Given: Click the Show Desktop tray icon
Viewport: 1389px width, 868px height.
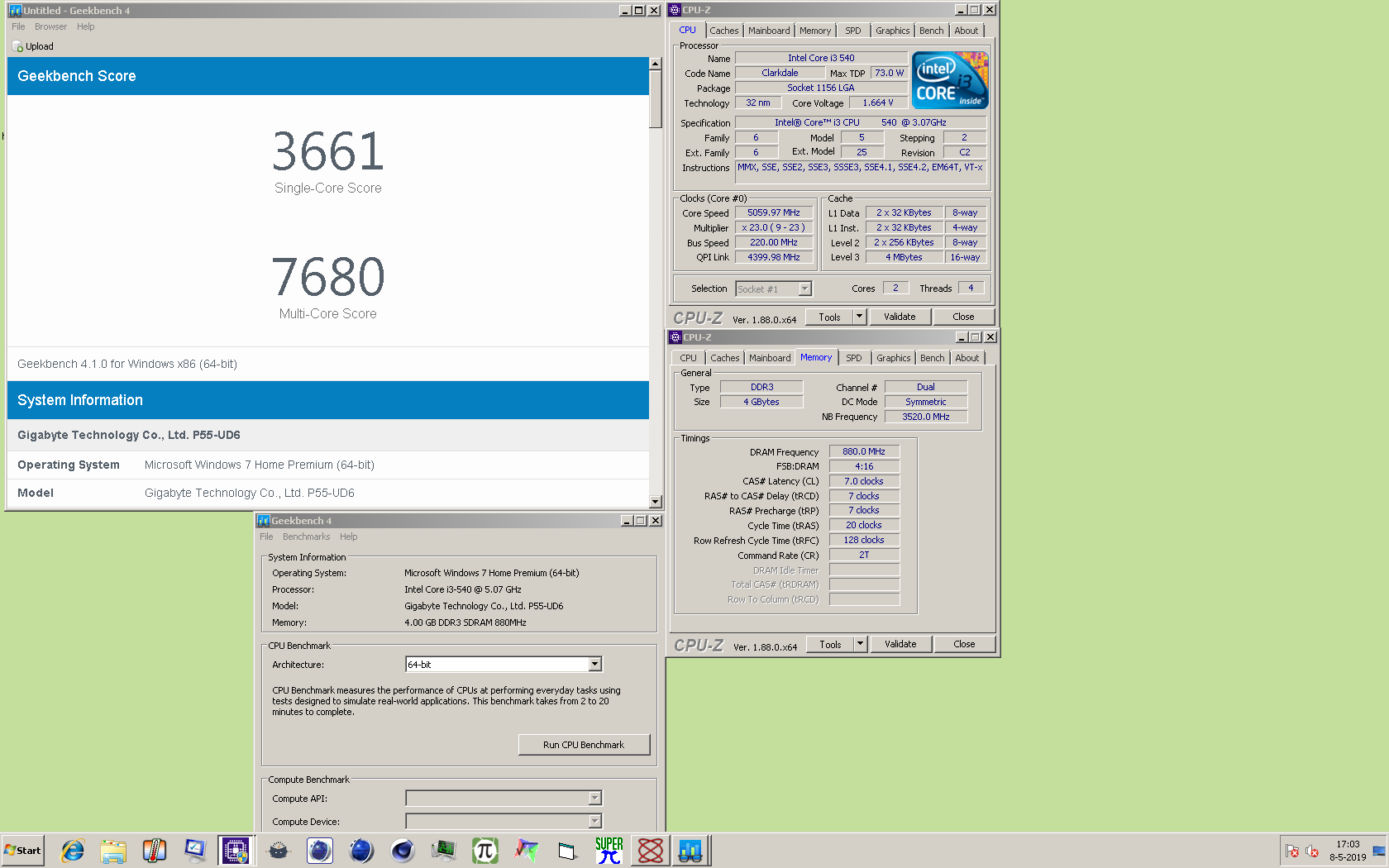Looking at the screenshot, I should 1379,851.
